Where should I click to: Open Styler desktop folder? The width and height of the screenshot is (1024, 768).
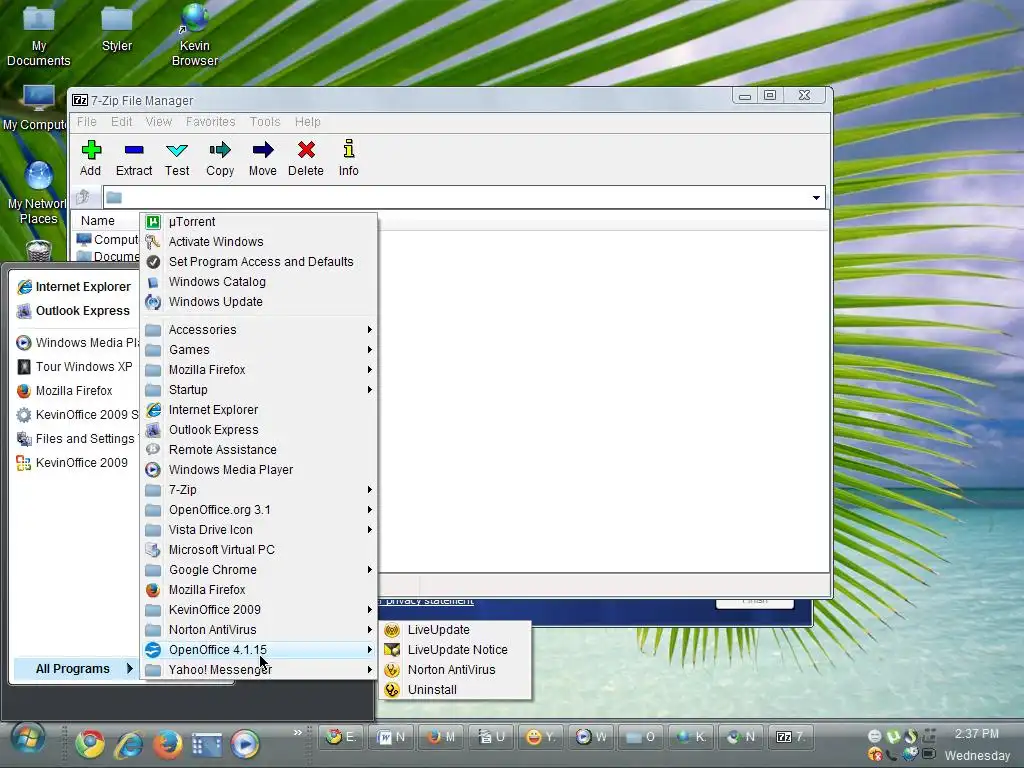point(117,29)
